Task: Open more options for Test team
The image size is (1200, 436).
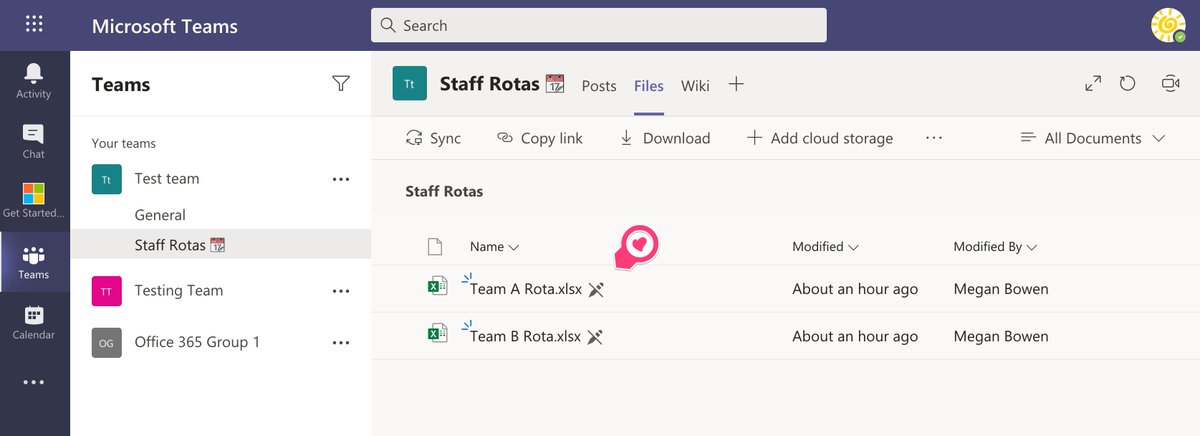Action: tap(341, 179)
